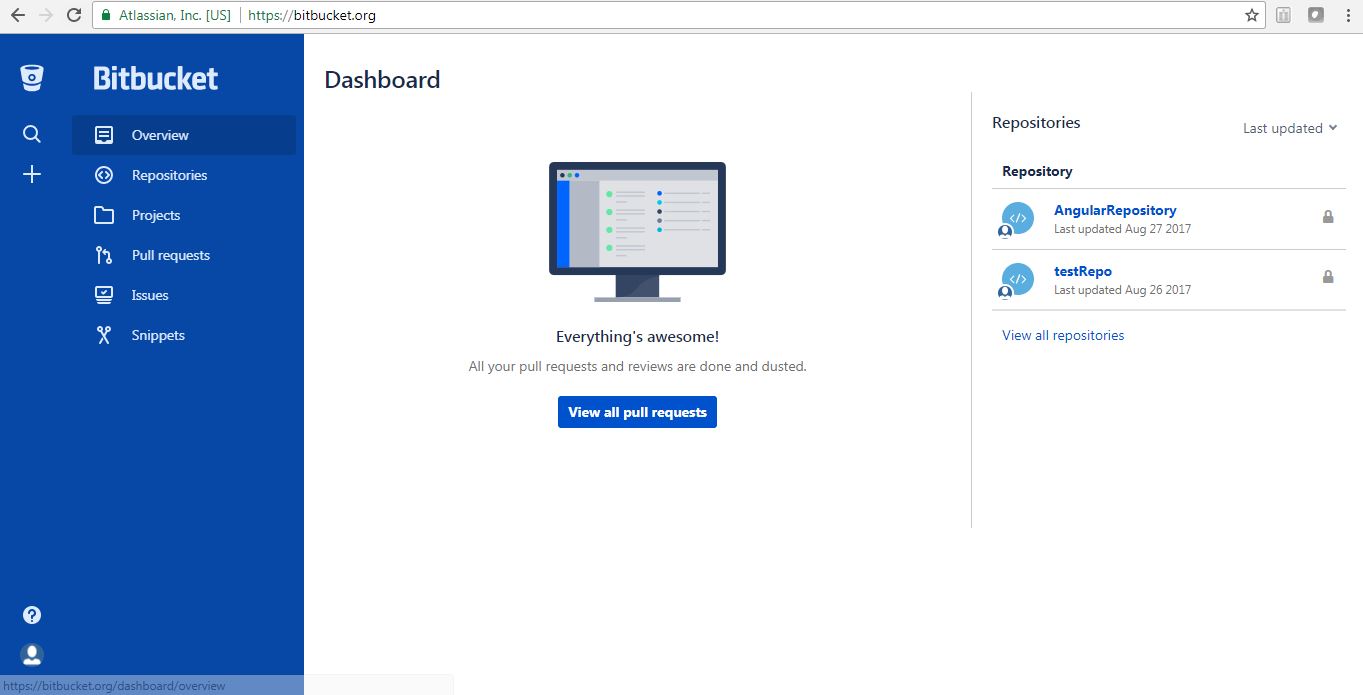
Task: Open the Last updated sort dropdown
Action: pos(1289,128)
